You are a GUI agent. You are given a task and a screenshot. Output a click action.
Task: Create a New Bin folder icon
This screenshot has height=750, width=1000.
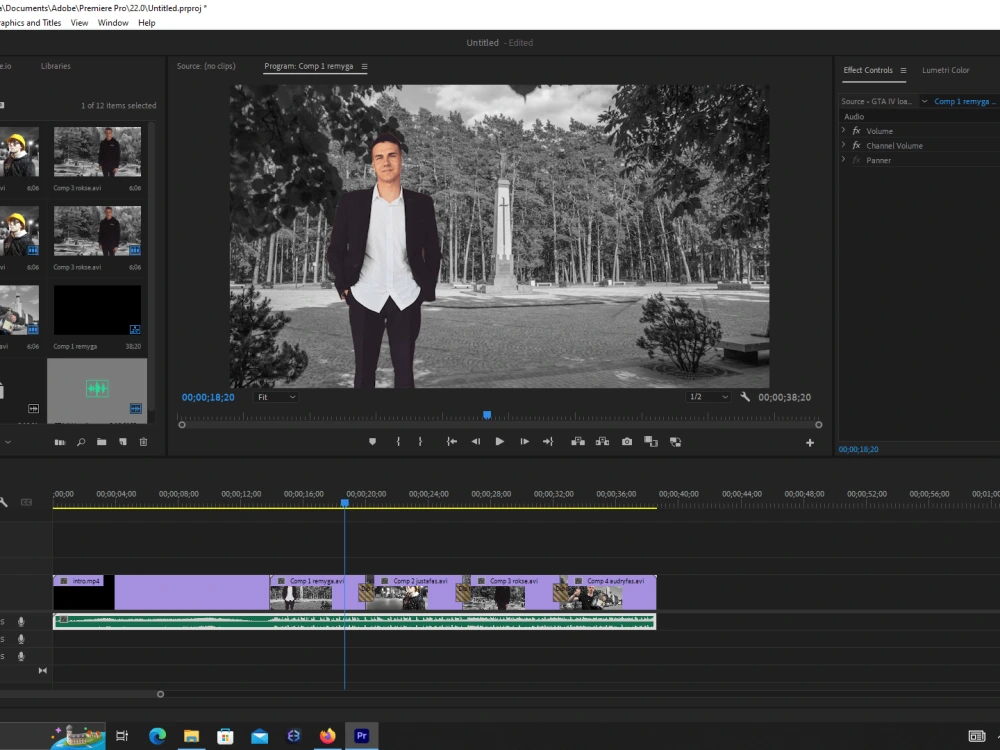tap(101, 442)
